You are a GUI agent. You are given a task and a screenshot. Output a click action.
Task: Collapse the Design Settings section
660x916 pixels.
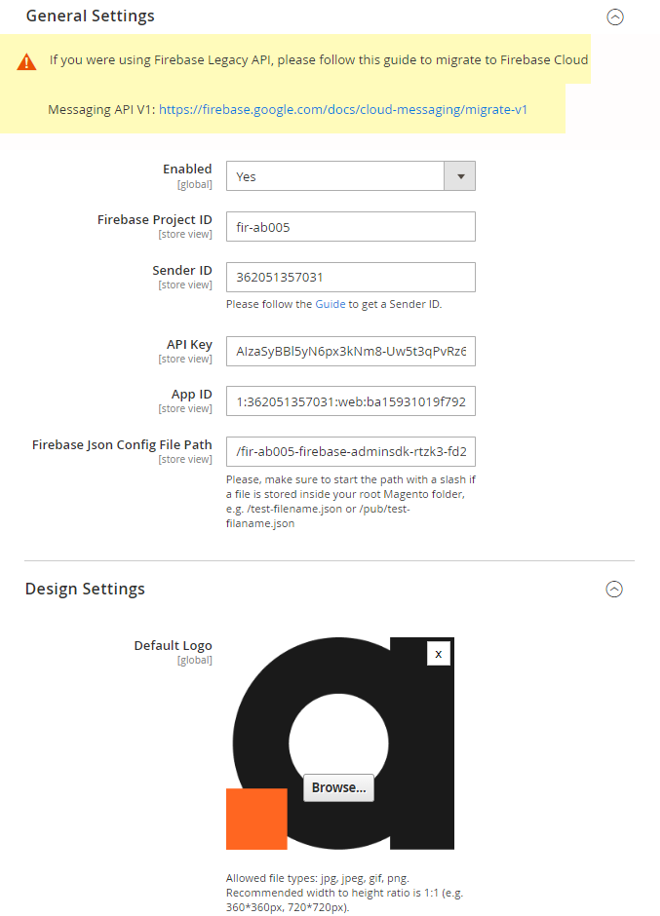coord(614,589)
